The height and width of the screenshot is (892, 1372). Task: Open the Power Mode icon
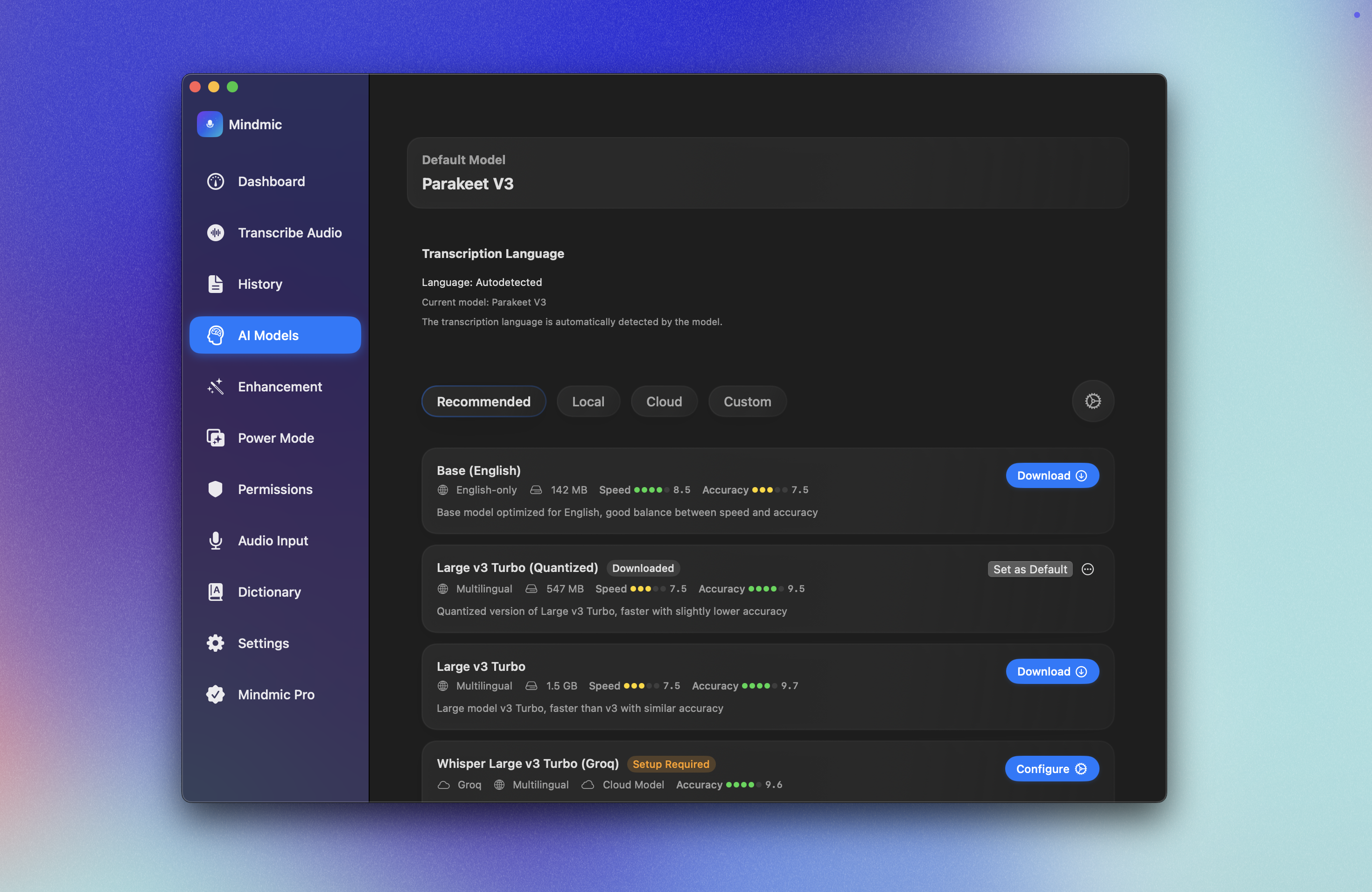click(216, 438)
